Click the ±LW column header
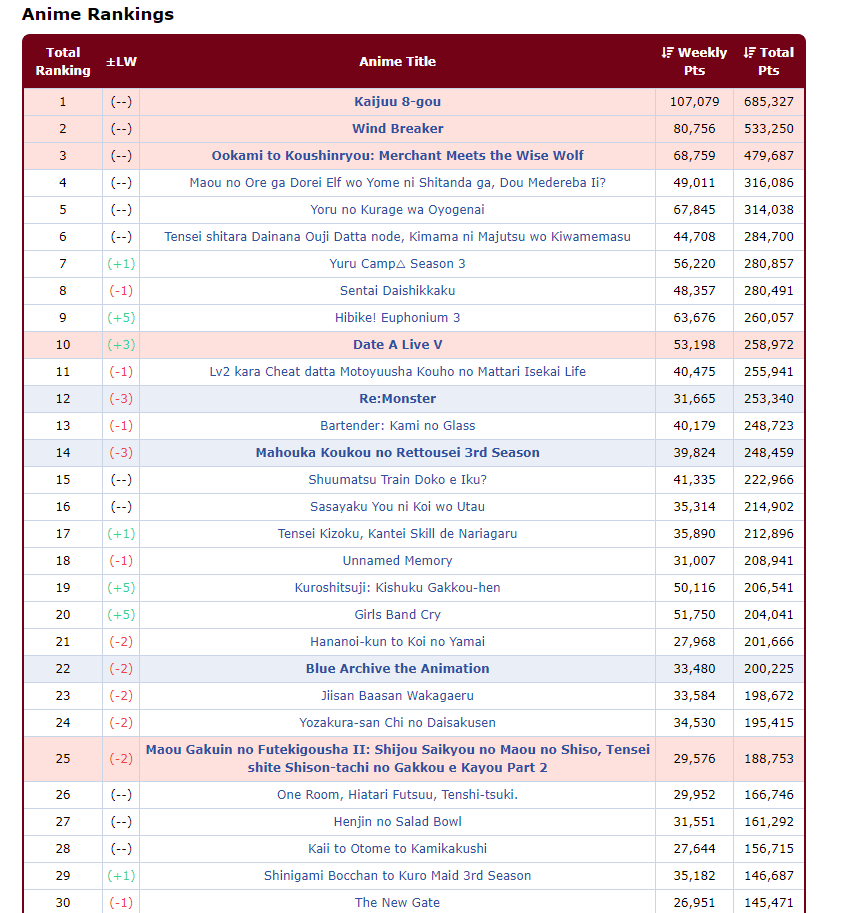865x913 pixels. click(x=121, y=62)
